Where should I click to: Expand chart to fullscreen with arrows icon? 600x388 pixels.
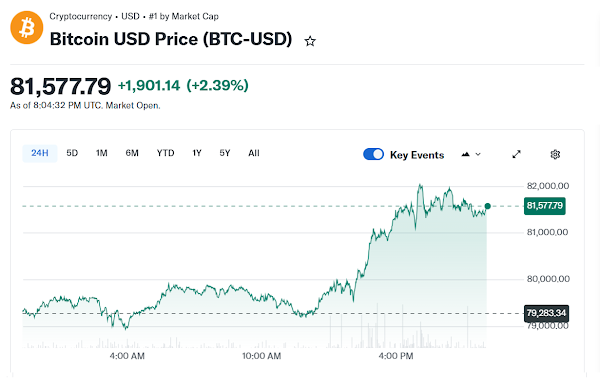coord(517,154)
